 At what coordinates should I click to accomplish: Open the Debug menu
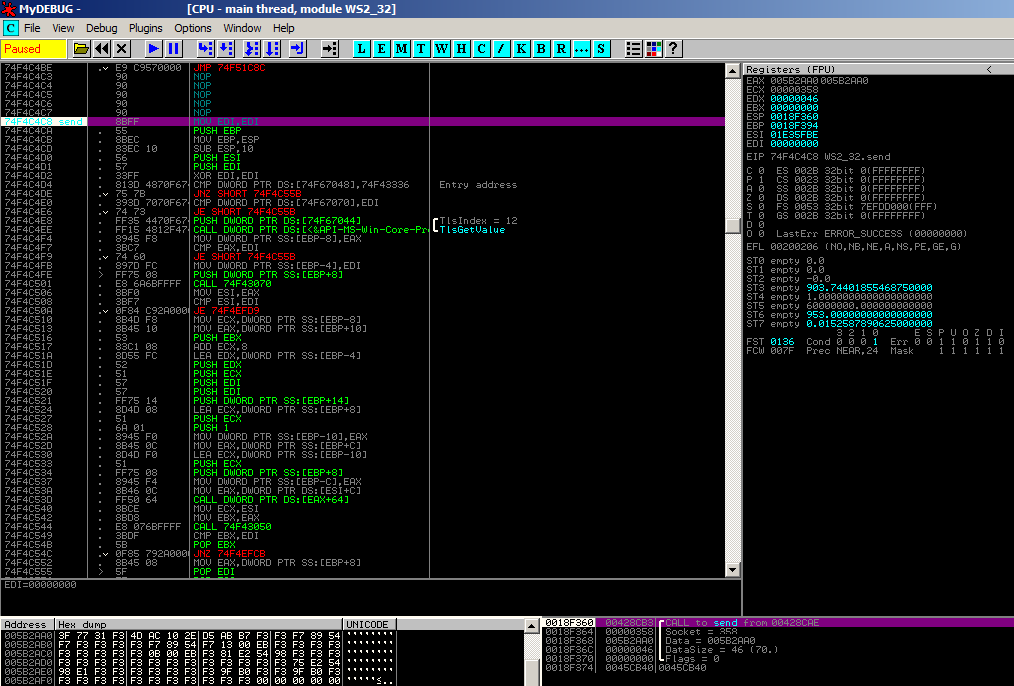(x=102, y=28)
